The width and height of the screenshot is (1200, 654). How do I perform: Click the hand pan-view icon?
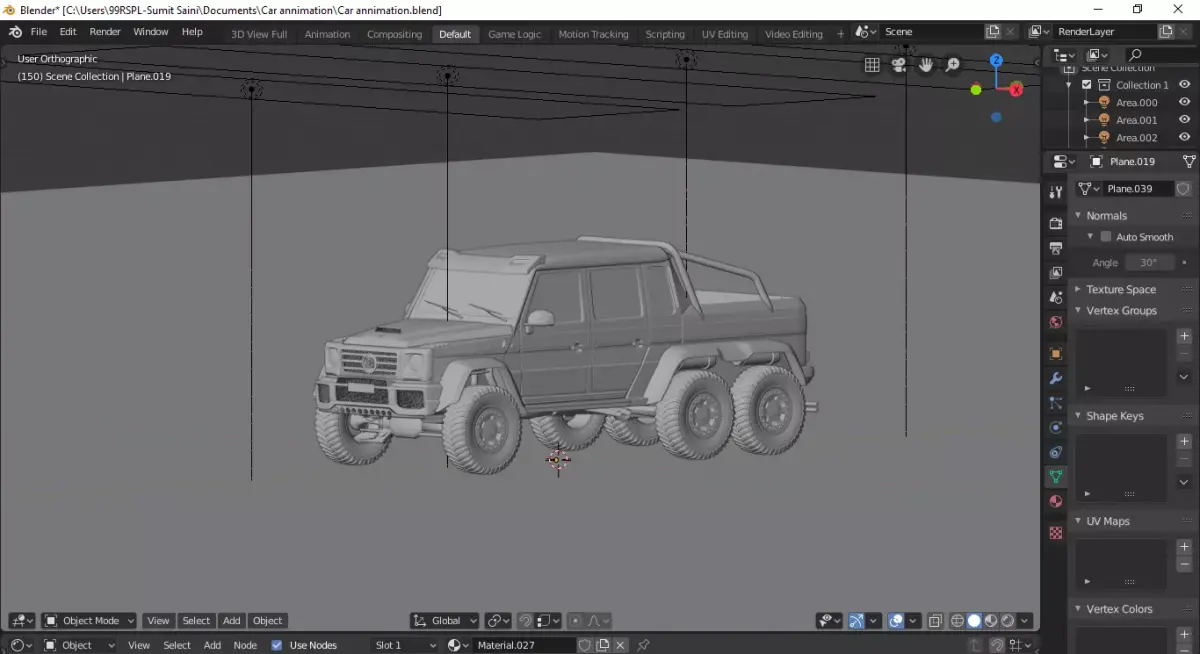926,65
